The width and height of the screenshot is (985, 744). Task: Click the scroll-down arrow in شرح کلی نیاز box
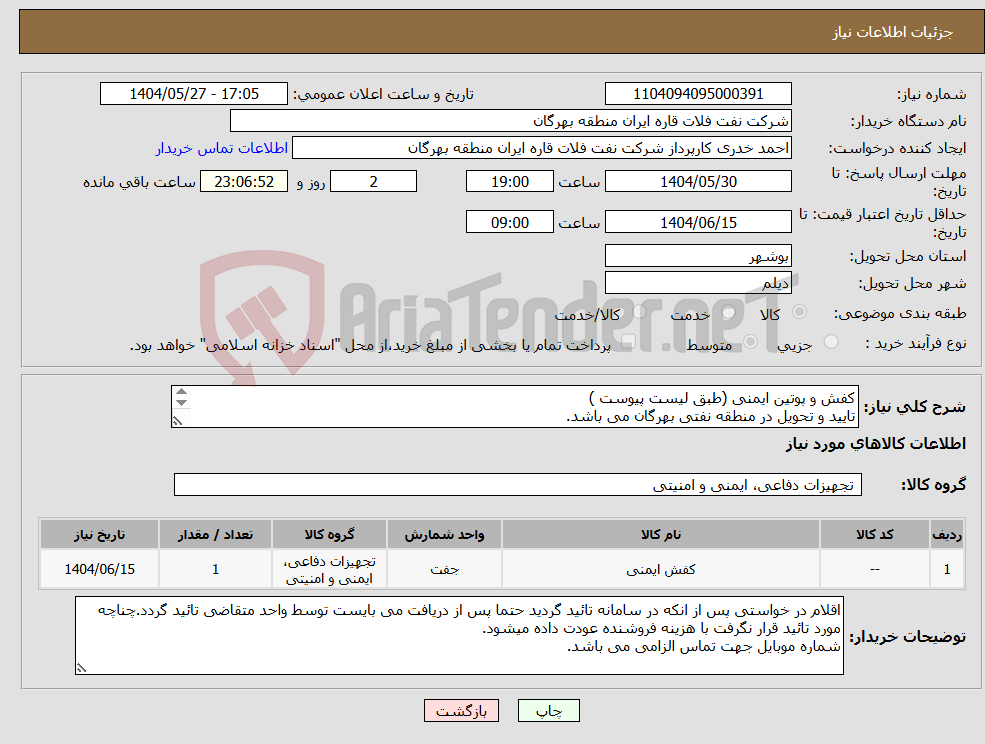point(181,404)
